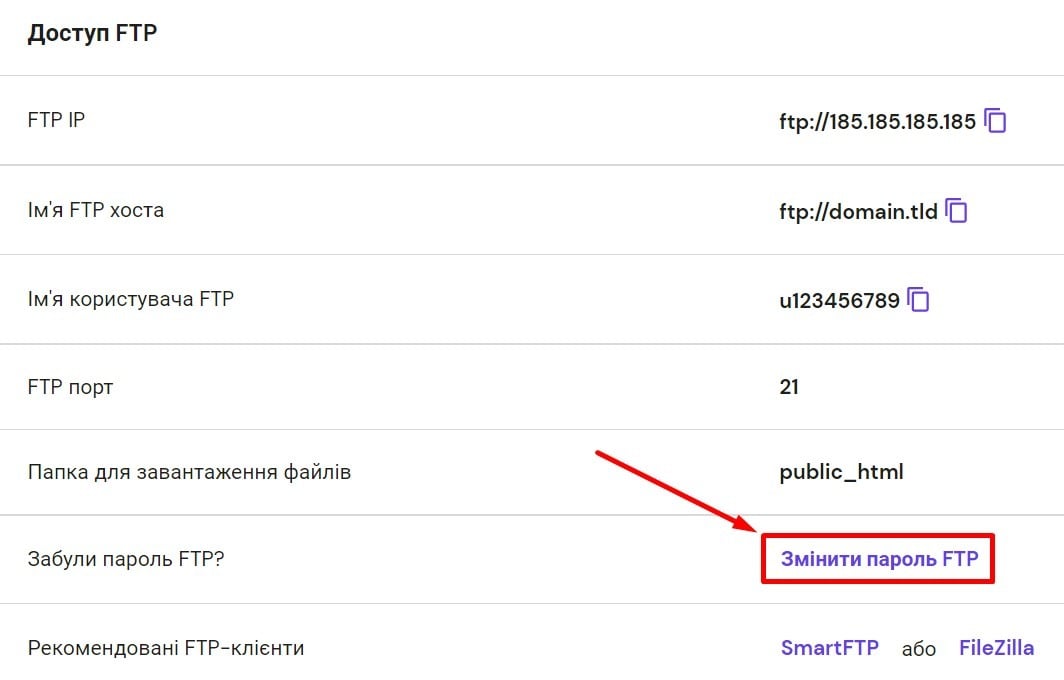Click the ftp://domain.tld host value
1064x680 pixels.
[858, 212]
